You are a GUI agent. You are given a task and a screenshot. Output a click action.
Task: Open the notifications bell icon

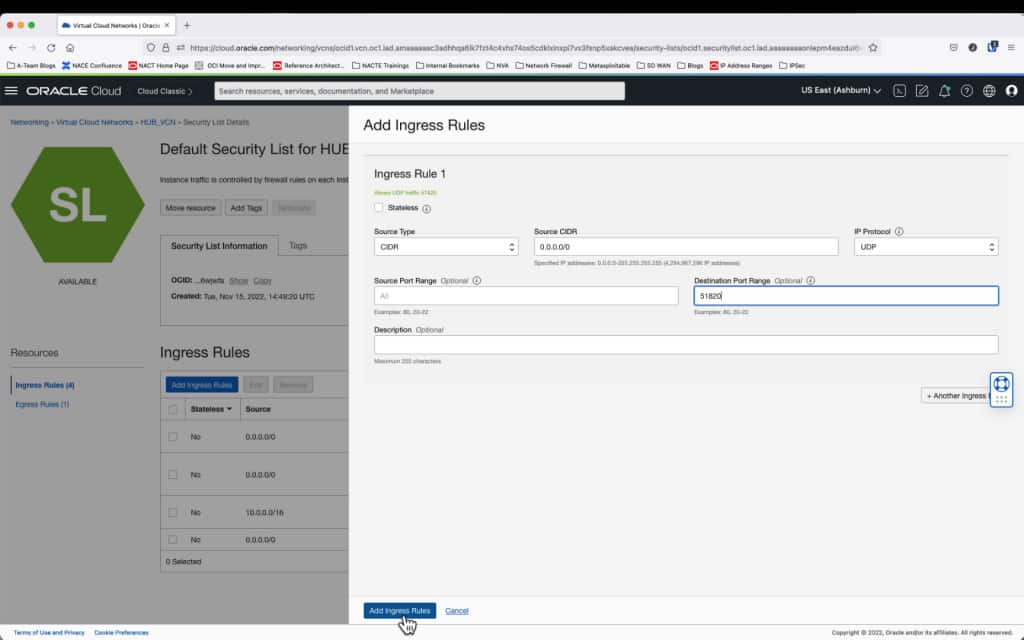pos(943,91)
